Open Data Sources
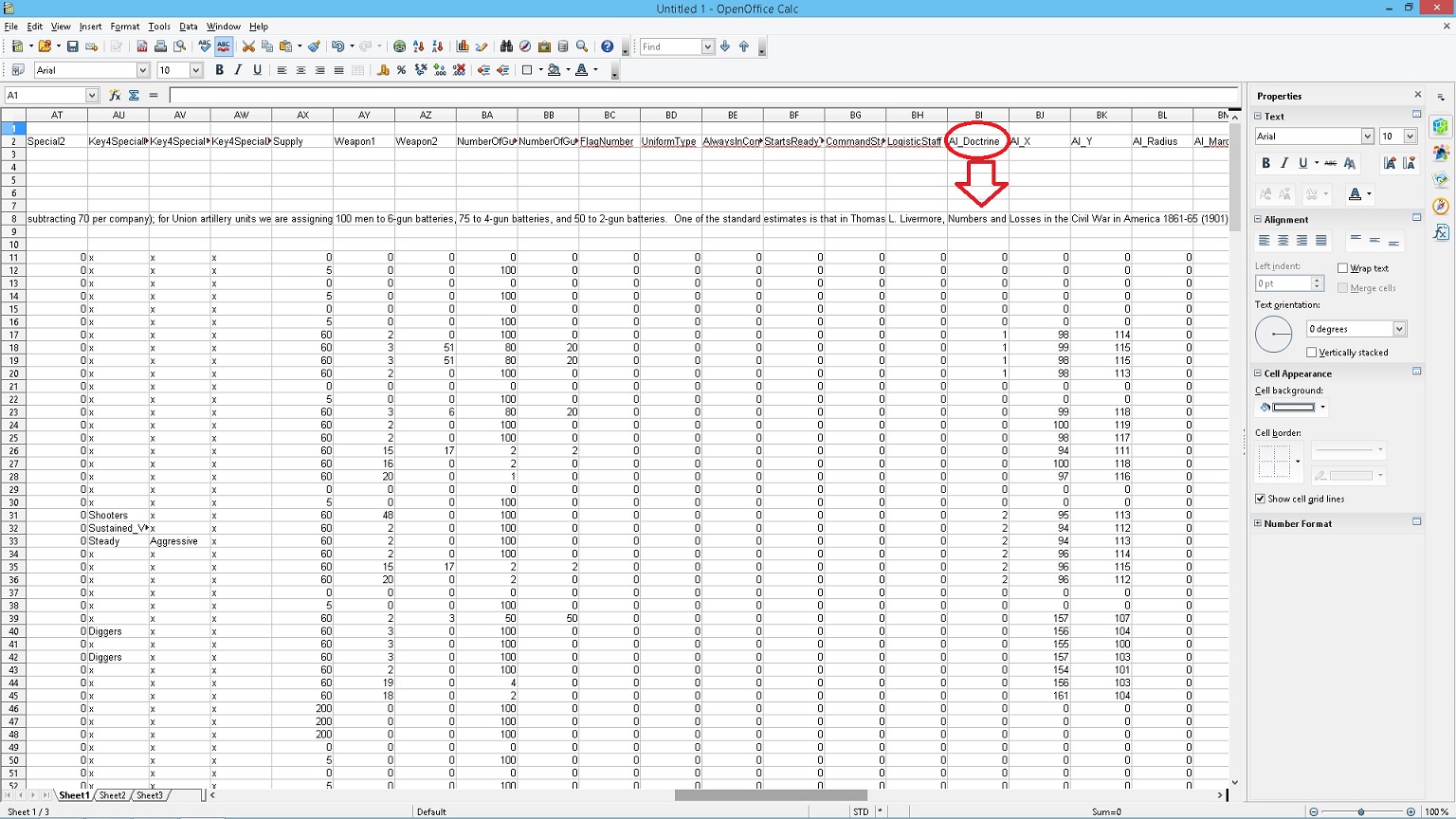 (563, 46)
